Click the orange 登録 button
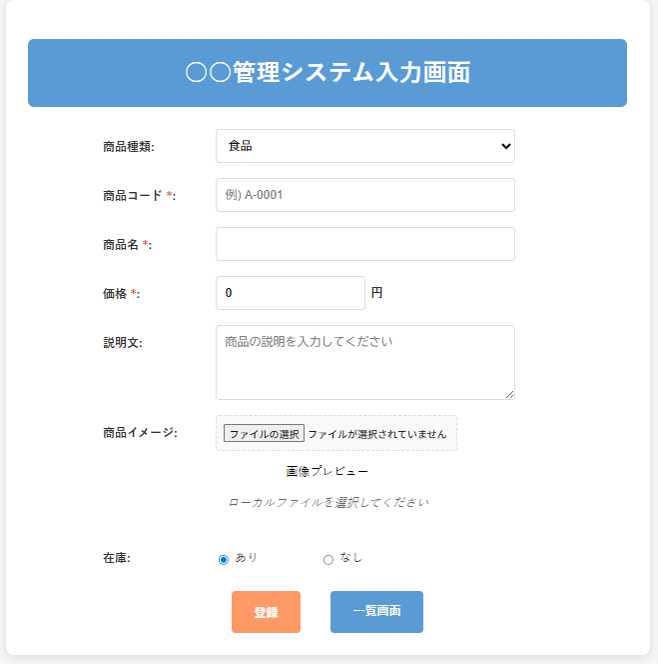Image resolution: width=658 pixels, height=664 pixels. coord(266,612)
